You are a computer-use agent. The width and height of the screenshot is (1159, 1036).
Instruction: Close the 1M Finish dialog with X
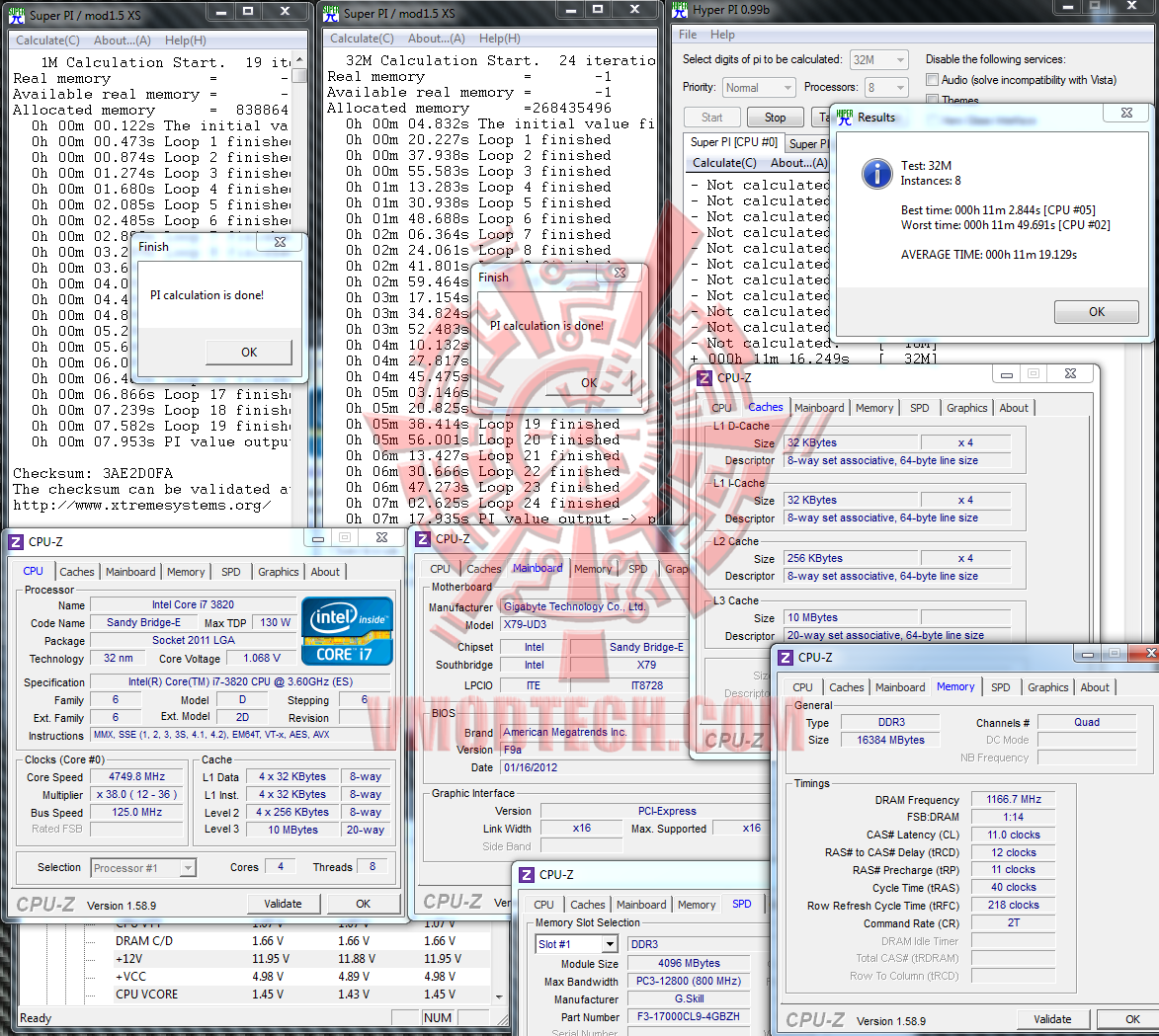281,242
